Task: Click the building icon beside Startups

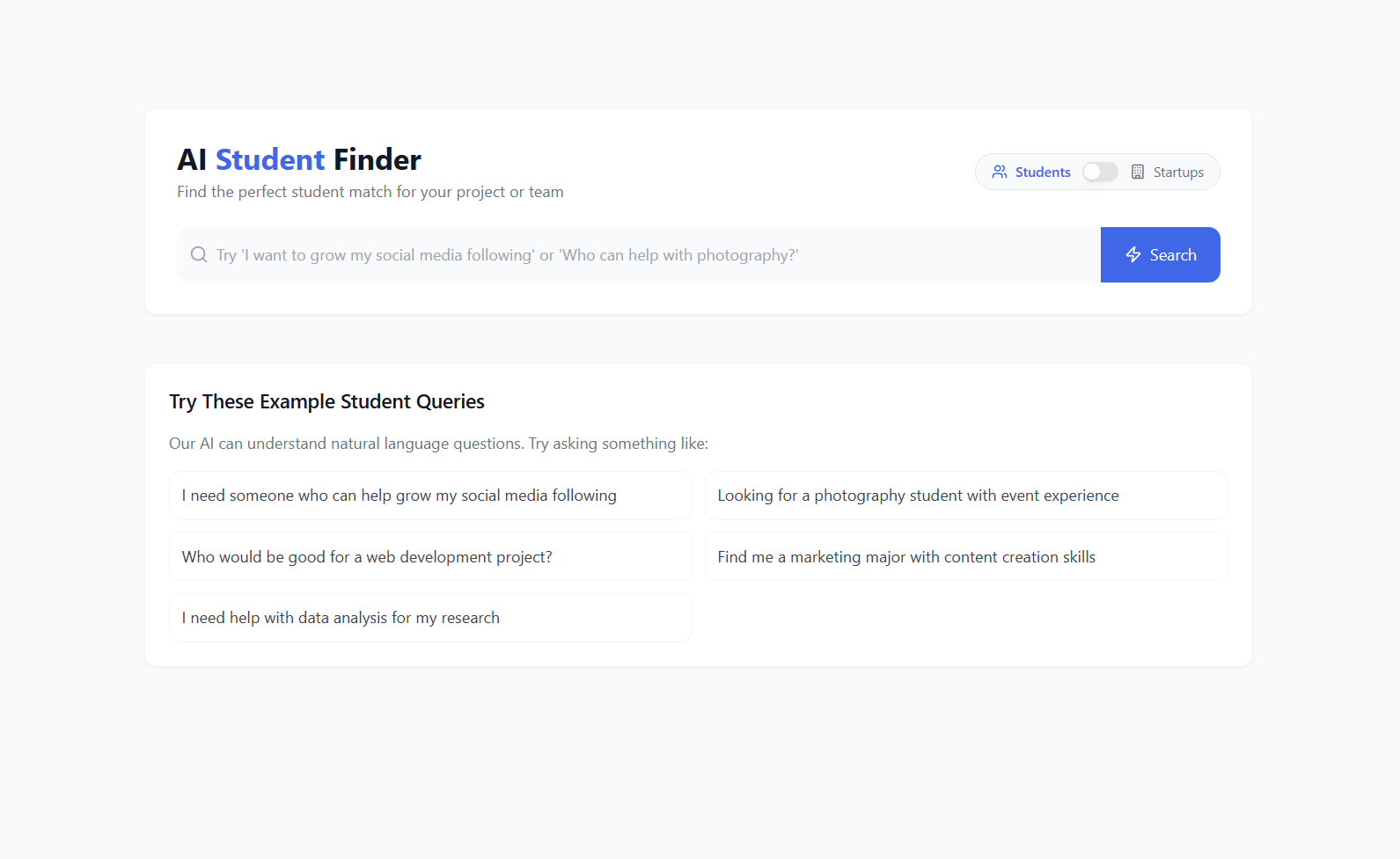Action: point(1138,173)
